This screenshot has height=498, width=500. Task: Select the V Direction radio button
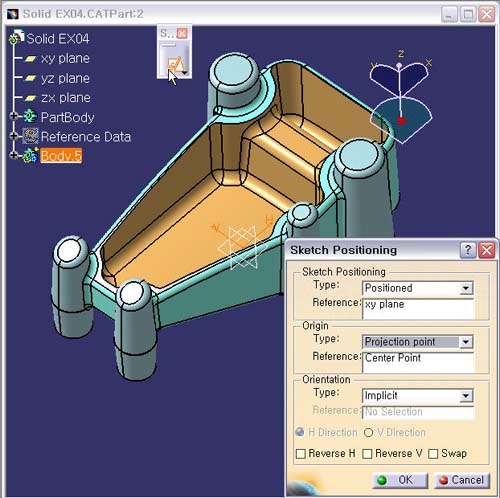coord(368,432)
